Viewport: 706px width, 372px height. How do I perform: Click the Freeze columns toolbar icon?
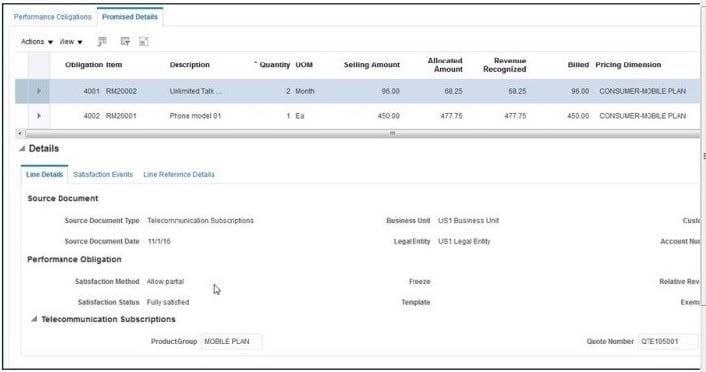pos(102,41)
